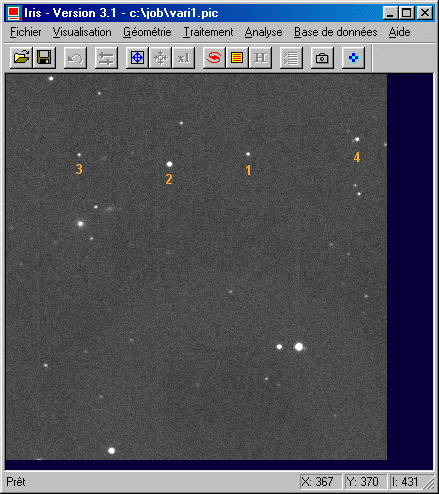Click star labeled 2 in image
The width and height of the screenshot is (439, 494).
pyautogui.click(x=169, y=164)
